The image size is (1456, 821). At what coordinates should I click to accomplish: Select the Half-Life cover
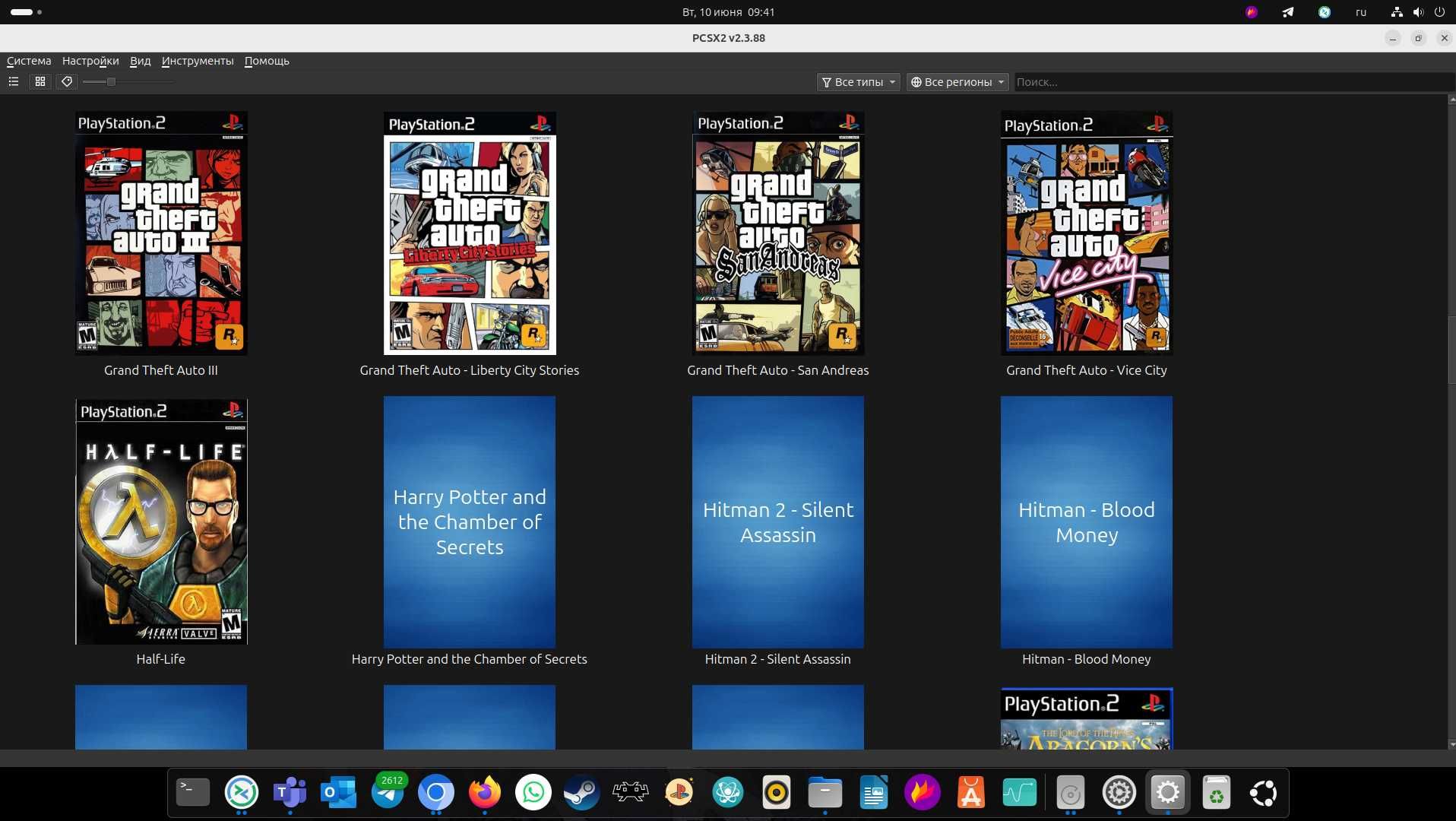coord(161,522)
